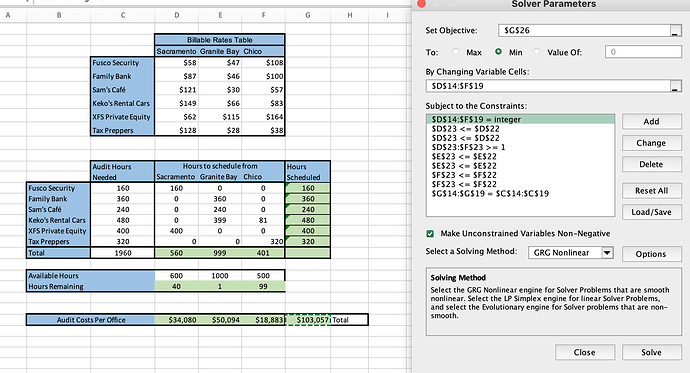Select column A header
Screen dimensions: 690x373
pos(8,15)
